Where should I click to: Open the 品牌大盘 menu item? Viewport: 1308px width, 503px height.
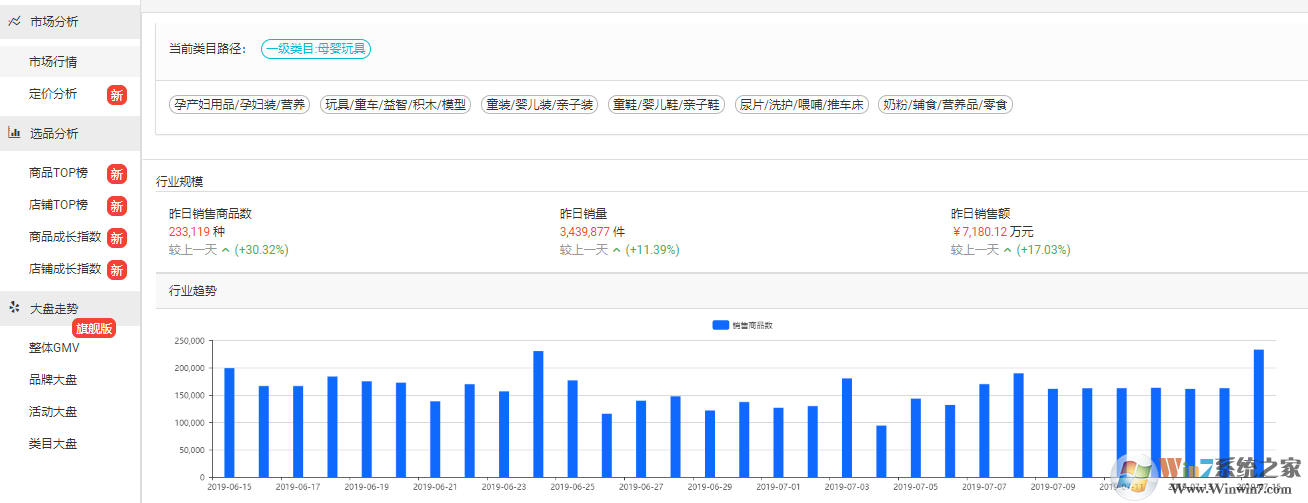(x=53, y=380)
